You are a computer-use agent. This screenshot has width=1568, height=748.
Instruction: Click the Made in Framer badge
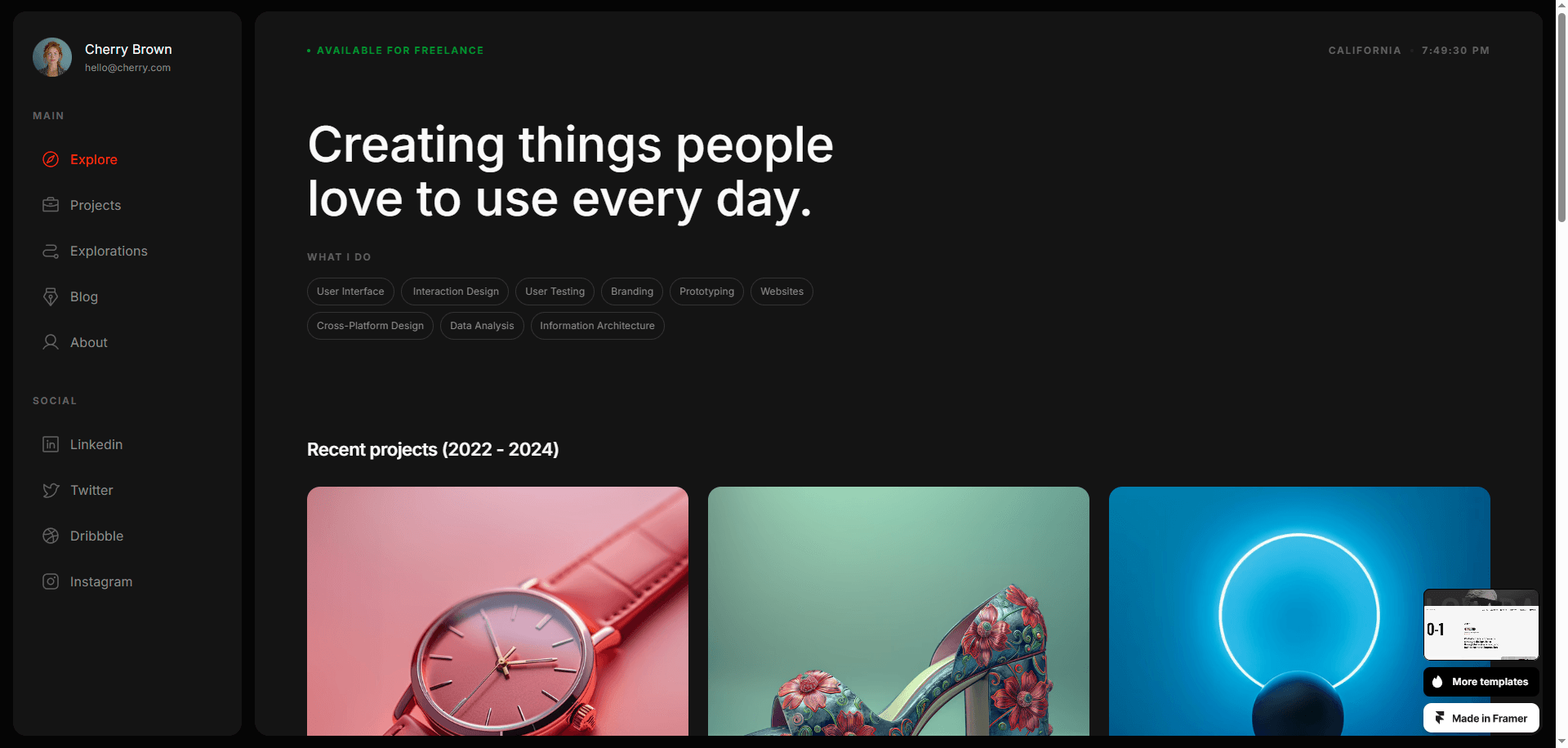1481,719
